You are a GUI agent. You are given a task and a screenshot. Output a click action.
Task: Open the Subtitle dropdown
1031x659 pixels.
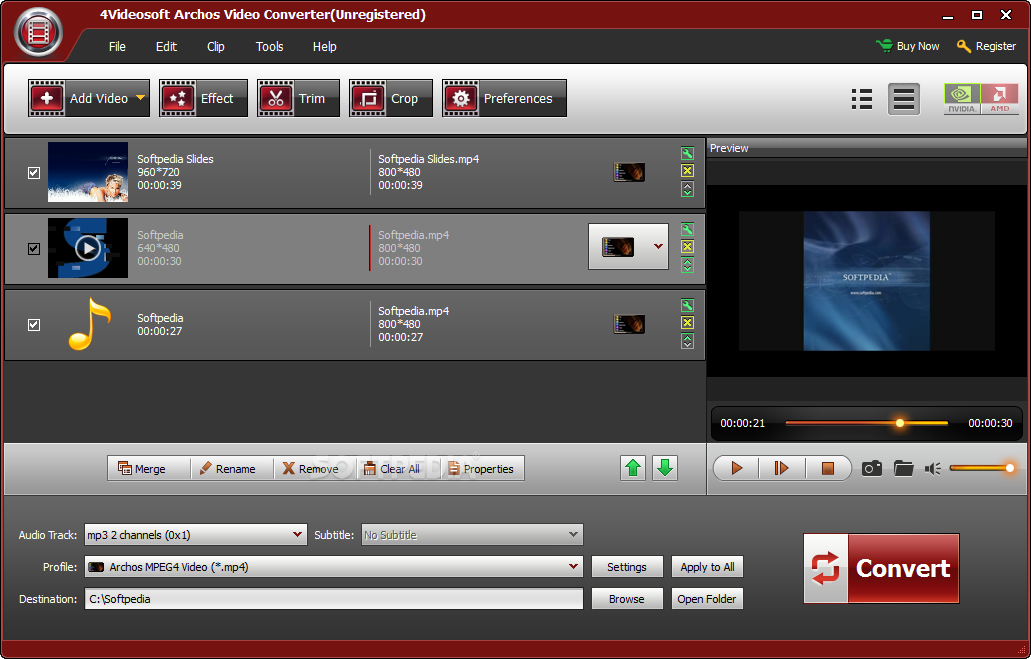(x=472, y=535)
